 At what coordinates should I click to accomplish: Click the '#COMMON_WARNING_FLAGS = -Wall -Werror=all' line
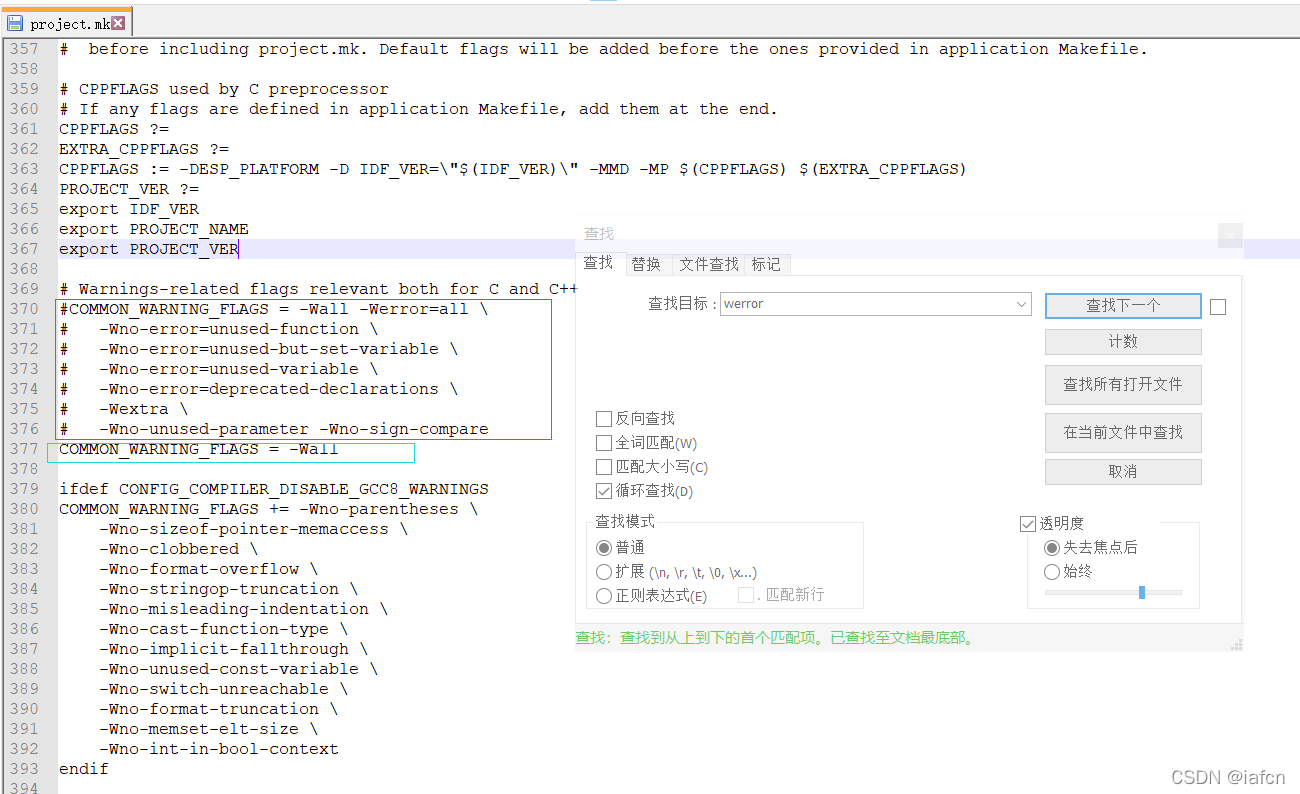click(274, 309)
